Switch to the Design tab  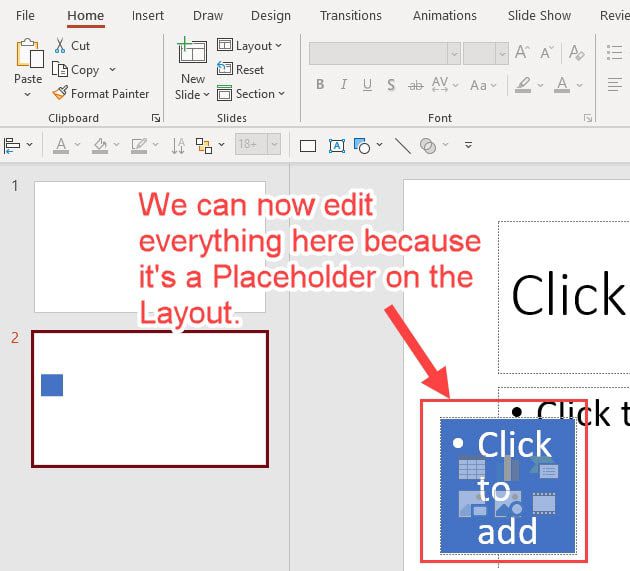coord(271,15)
